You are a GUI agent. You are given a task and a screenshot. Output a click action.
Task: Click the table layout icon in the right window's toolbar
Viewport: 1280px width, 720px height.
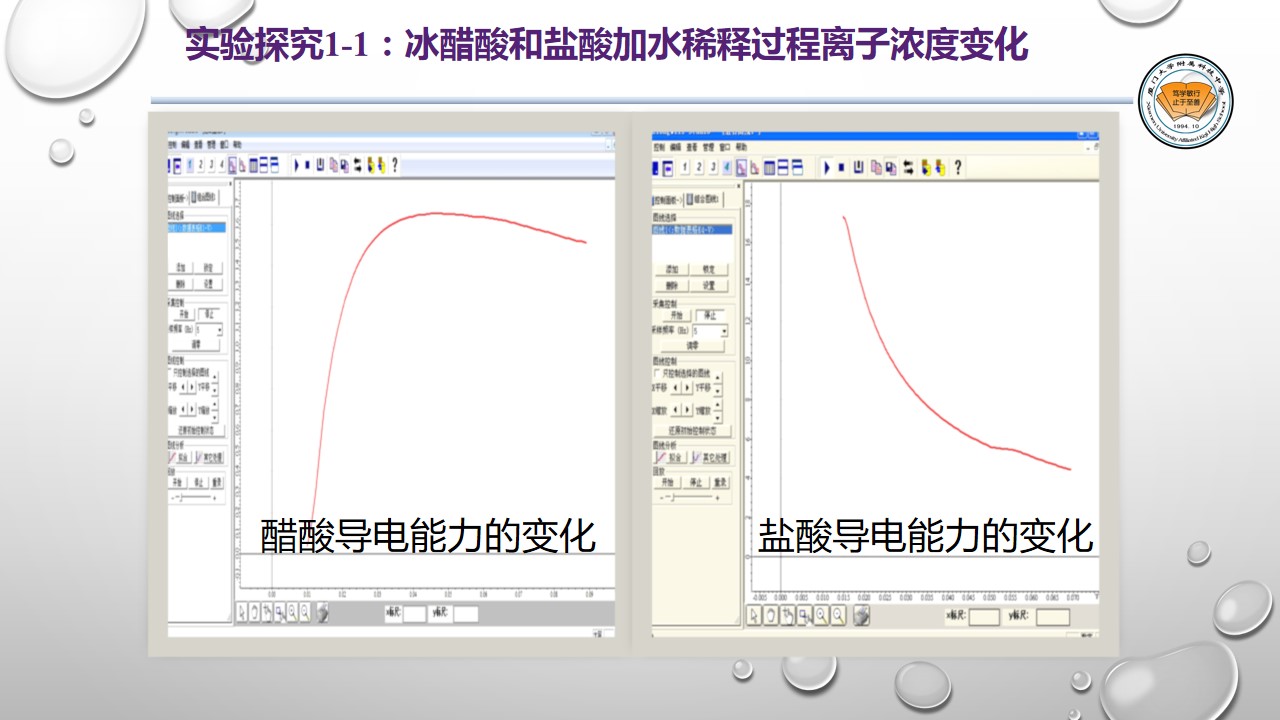[769, 167]
